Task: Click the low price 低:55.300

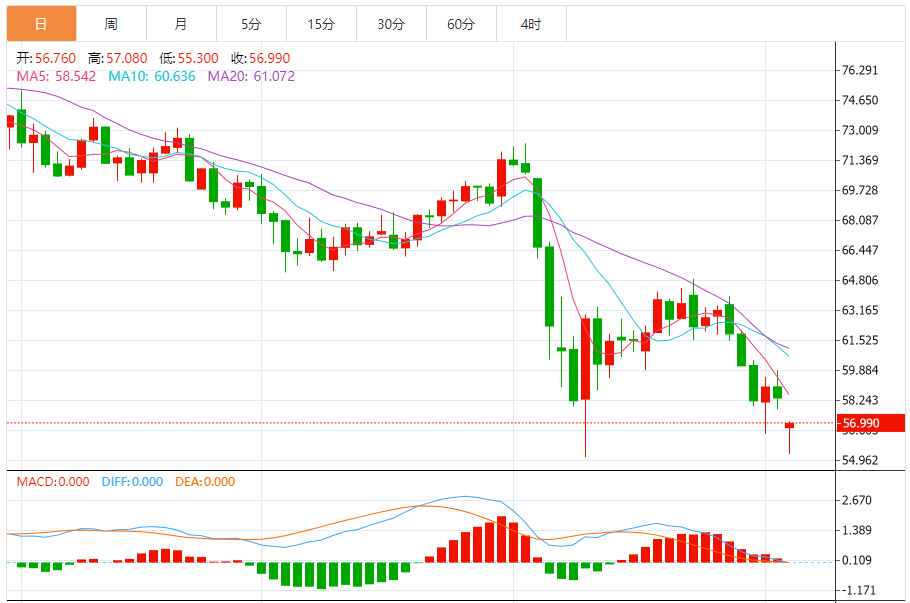Action: click(x=189, y=58)
